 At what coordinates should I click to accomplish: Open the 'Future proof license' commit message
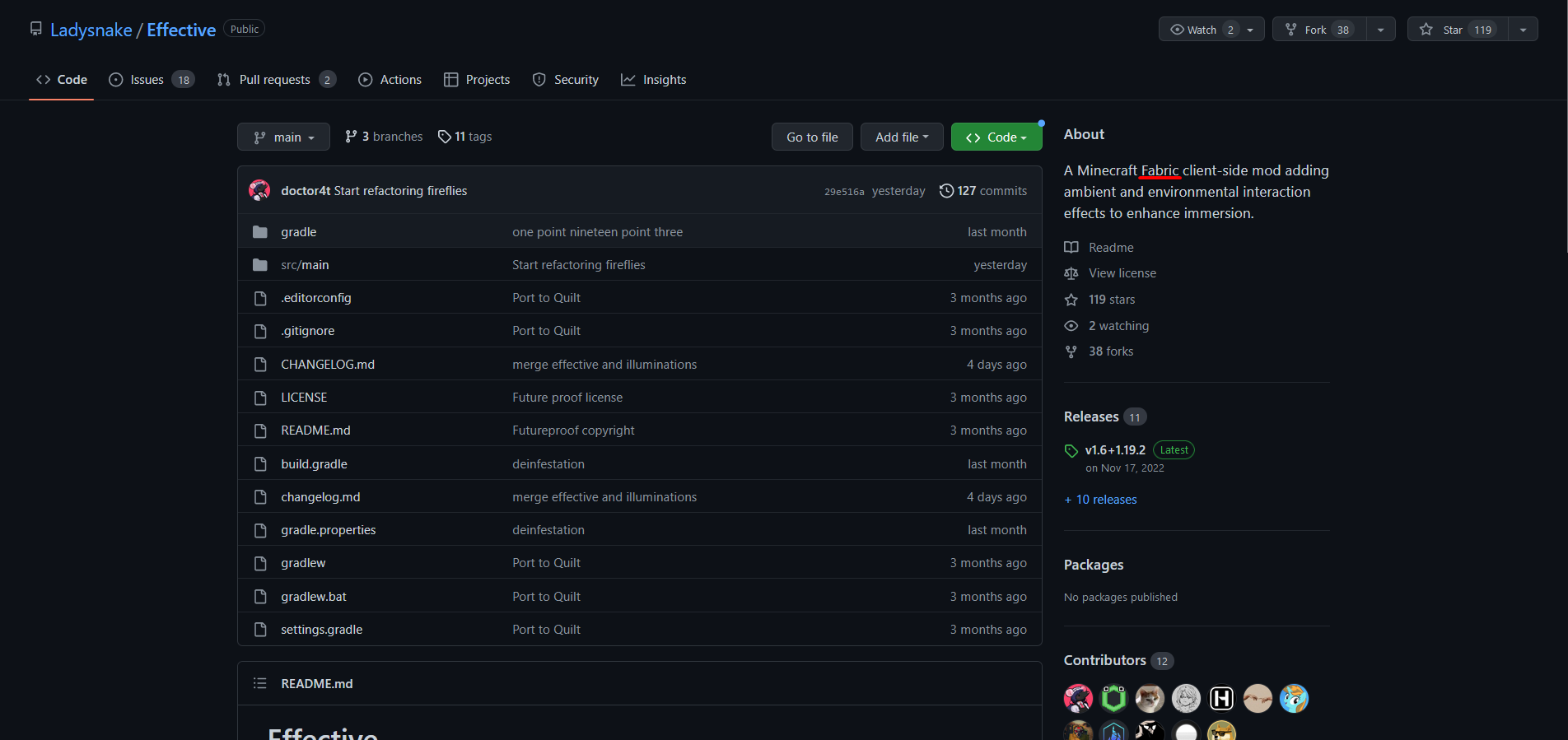click(567, 397)
